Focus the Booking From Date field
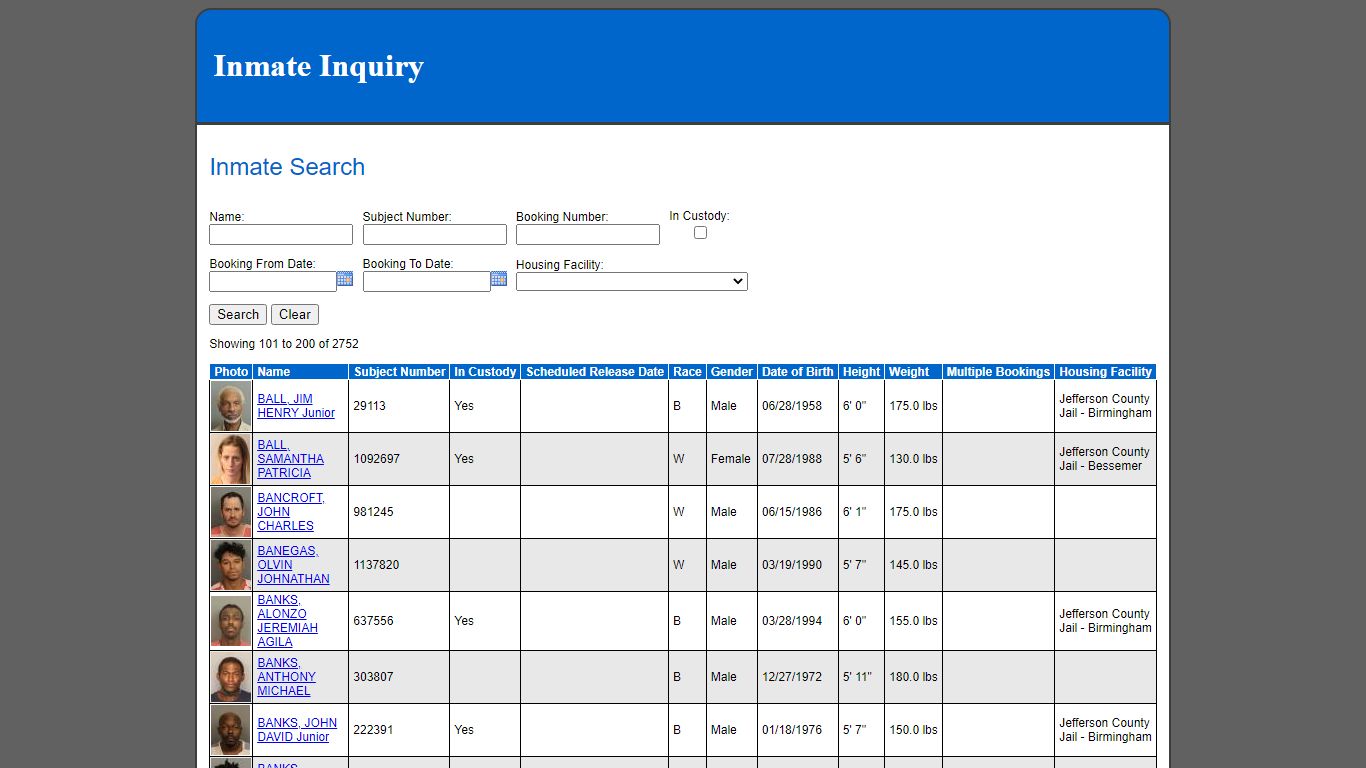The width and height of the screenshot is (1366, 768). [273, 282]
